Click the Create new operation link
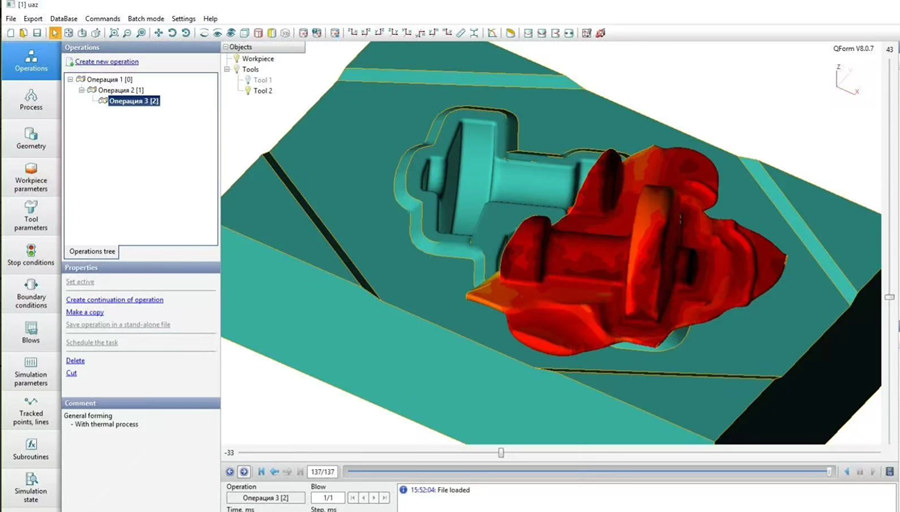 click(x=106, y=62)
